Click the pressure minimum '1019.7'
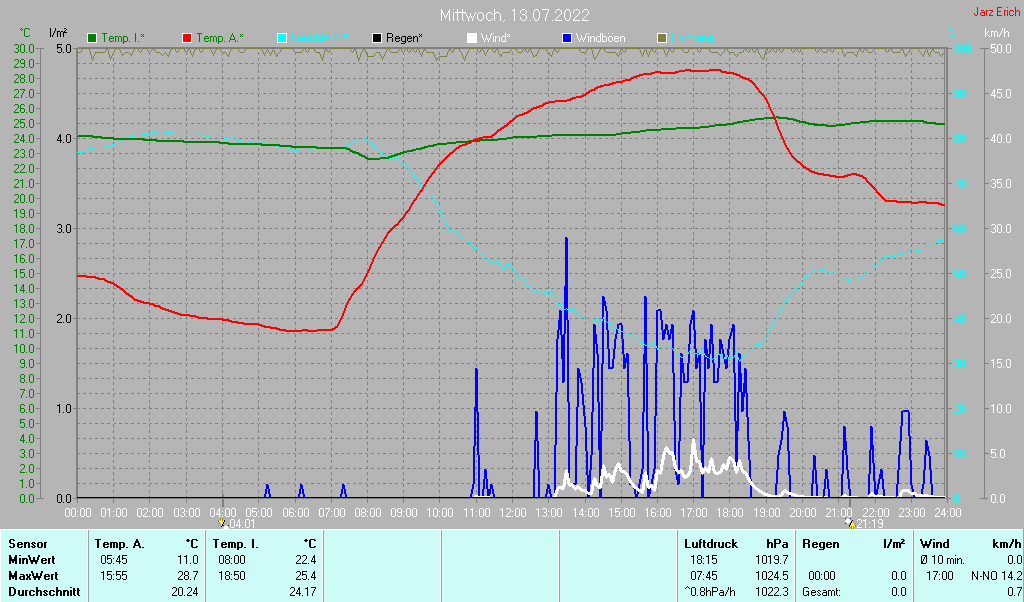This screenshot has width=1024, height=602. pyautogui.click(x=771, y=560)
